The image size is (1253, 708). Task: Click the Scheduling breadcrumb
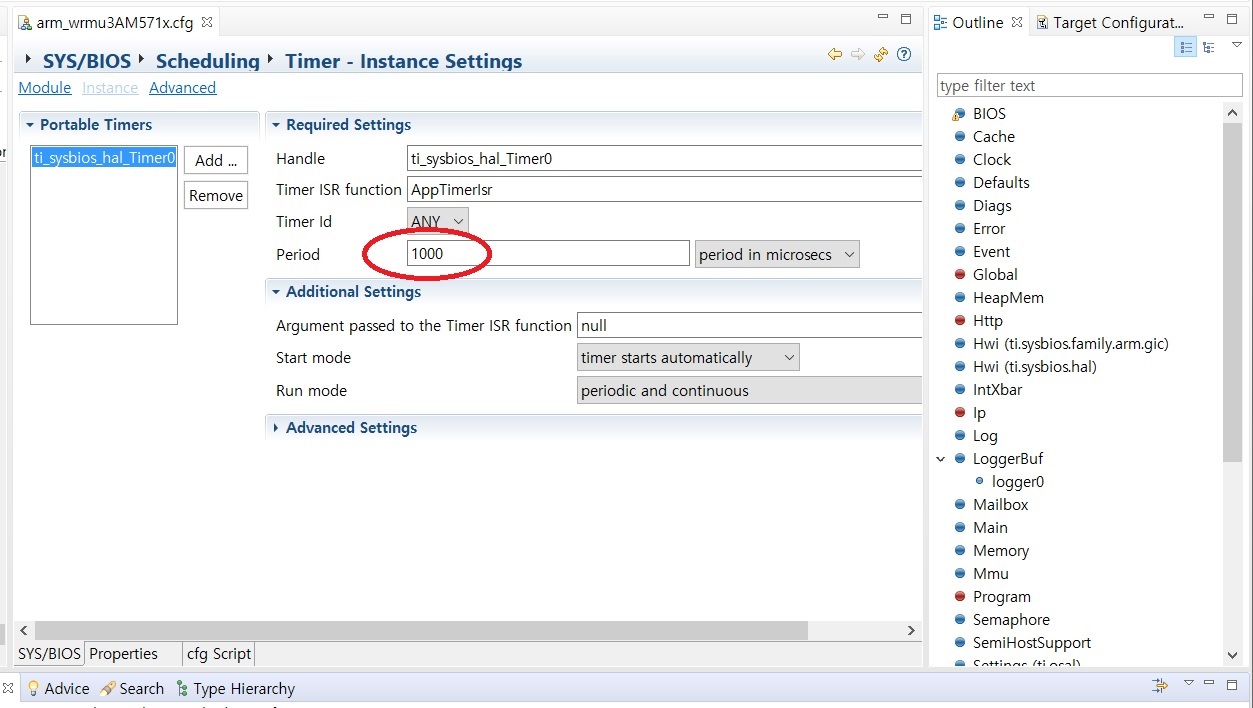[x=207, y=62]
